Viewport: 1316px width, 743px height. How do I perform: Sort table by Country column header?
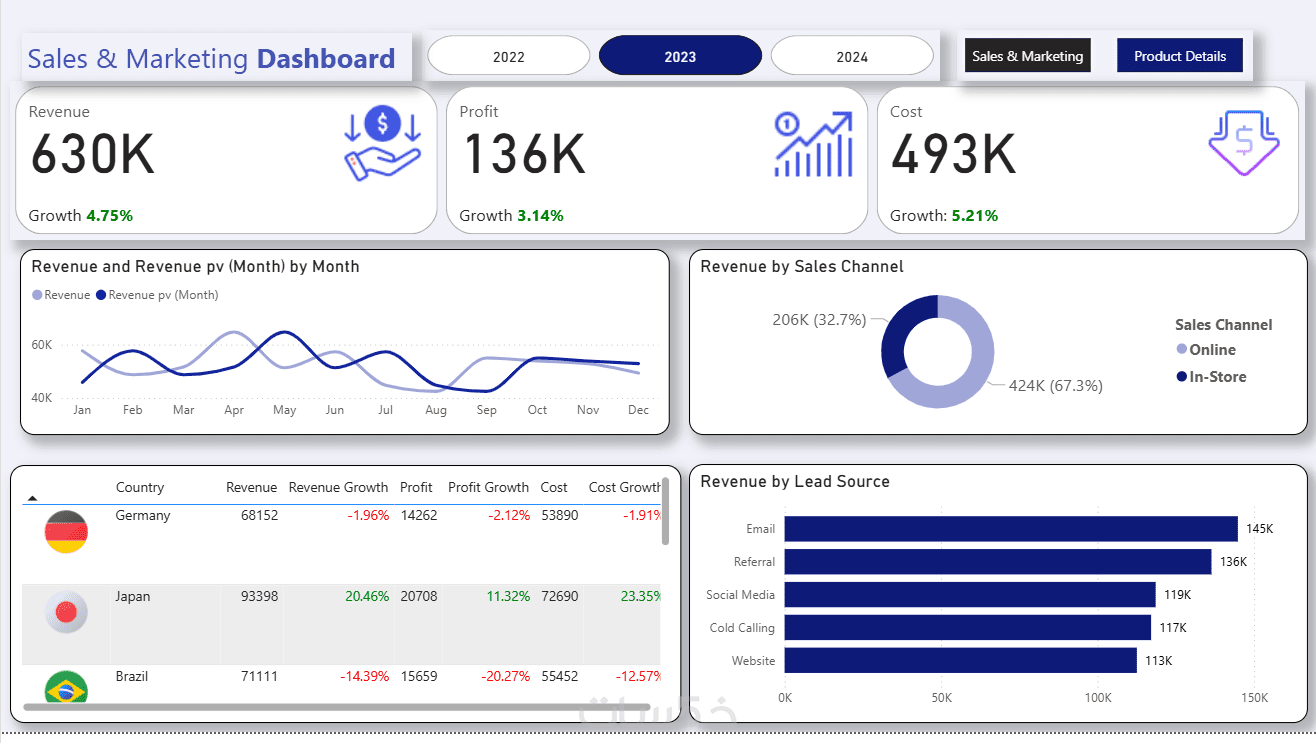[x=140, y=487]
